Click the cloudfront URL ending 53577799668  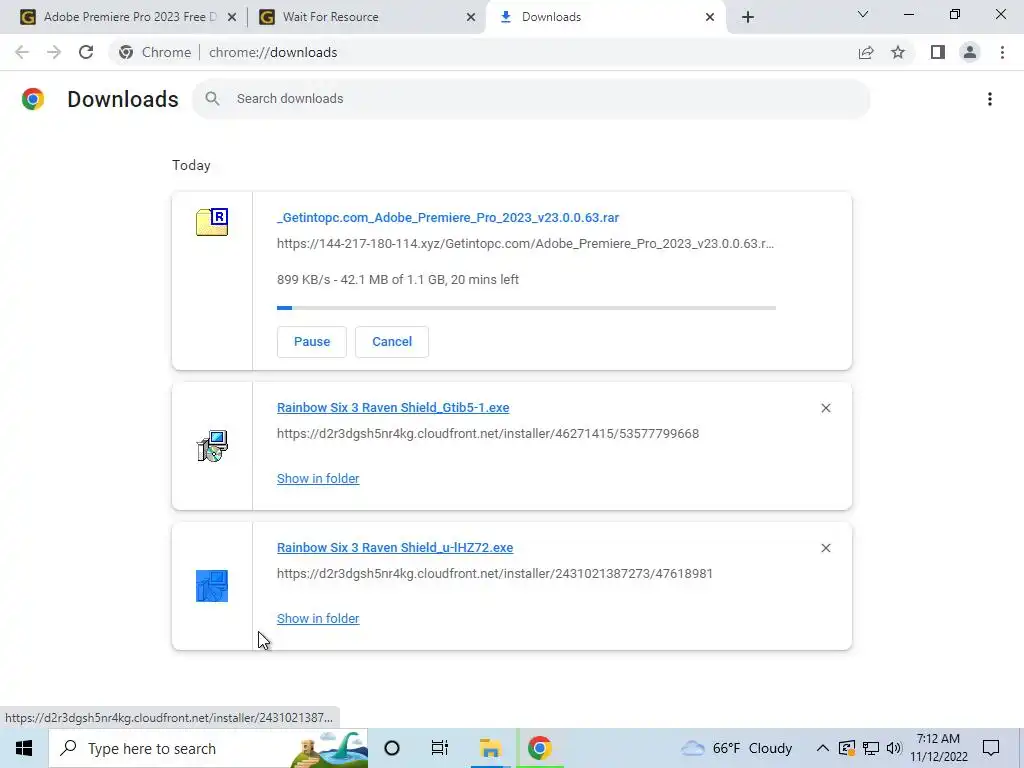pyautogui.click(x=488, y=434)
